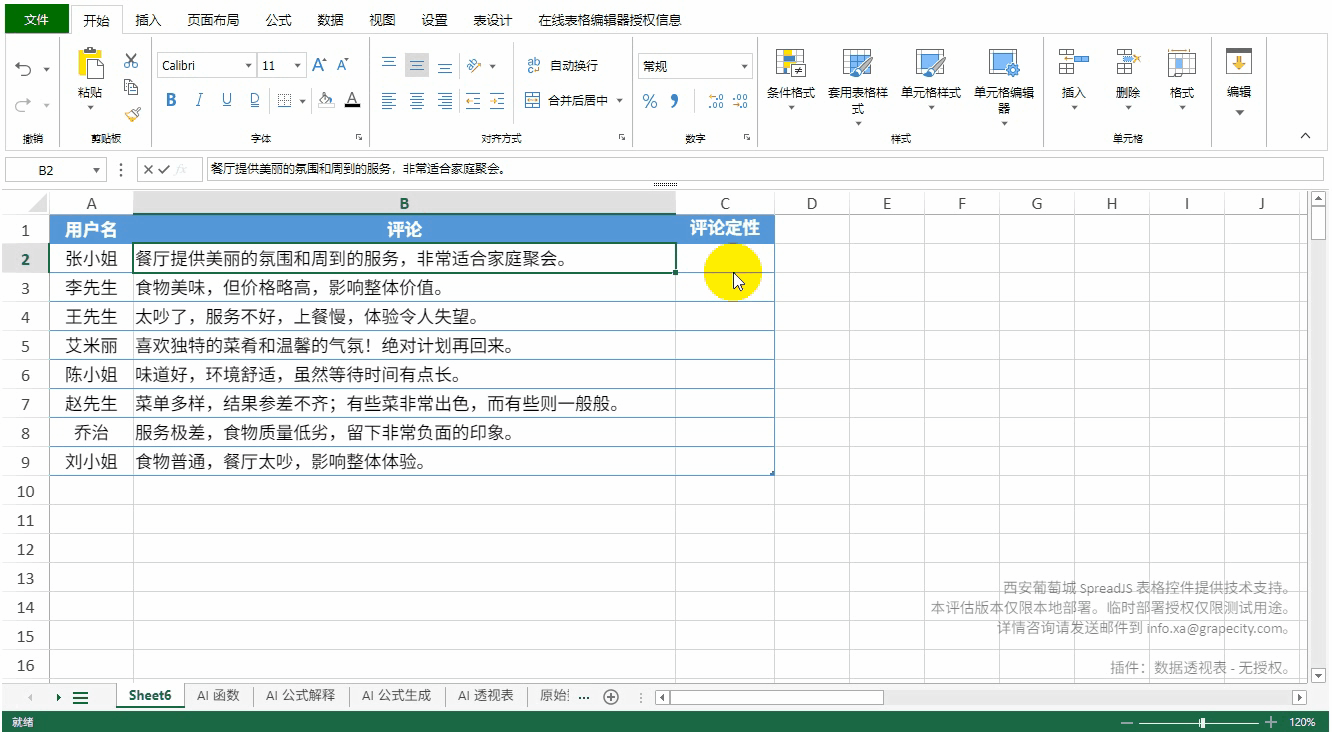Toggle single underline formatting
This screenshot has height=732, width=1332.
(227, 100)
